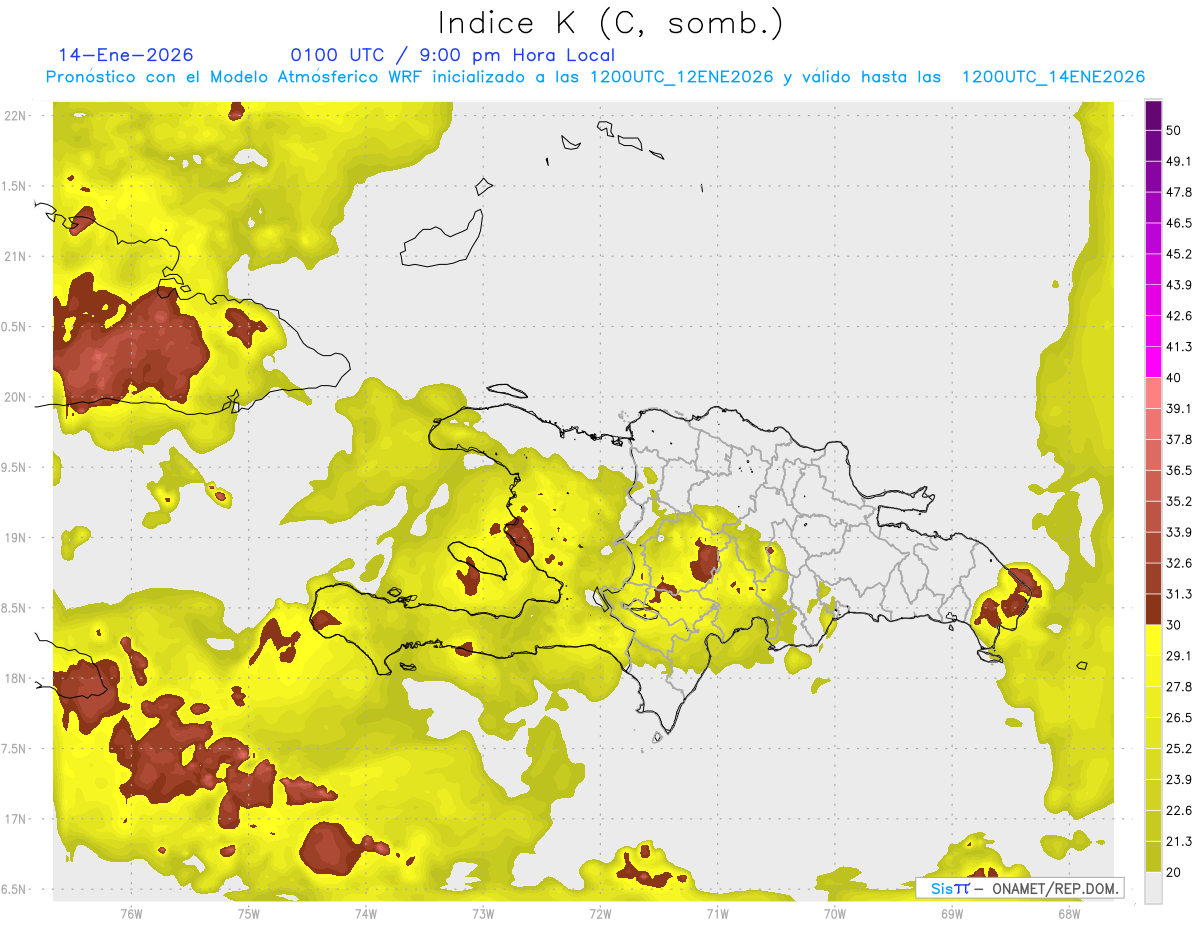Click the legend value "37.8"

(1179, 440)
